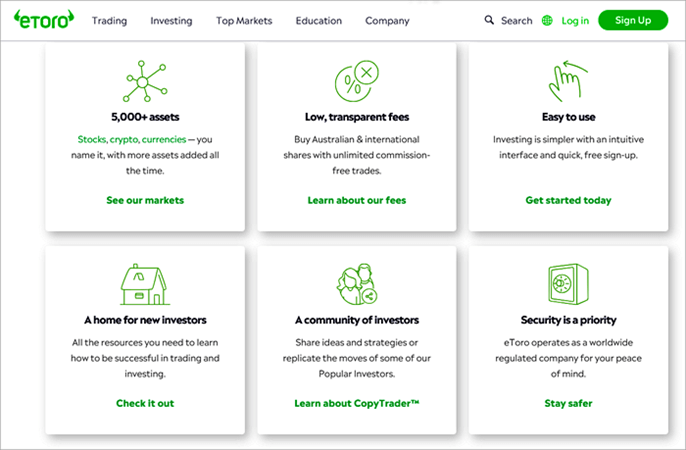Open the Investing menu
This screenshot has height=450, width=686.
point(171,20)
